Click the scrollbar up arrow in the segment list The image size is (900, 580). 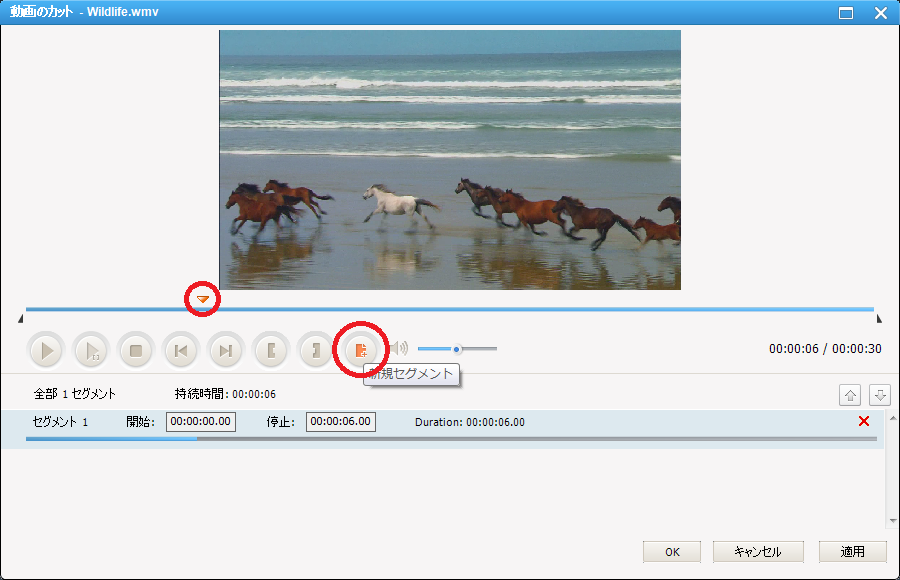(x=893, y=419)
